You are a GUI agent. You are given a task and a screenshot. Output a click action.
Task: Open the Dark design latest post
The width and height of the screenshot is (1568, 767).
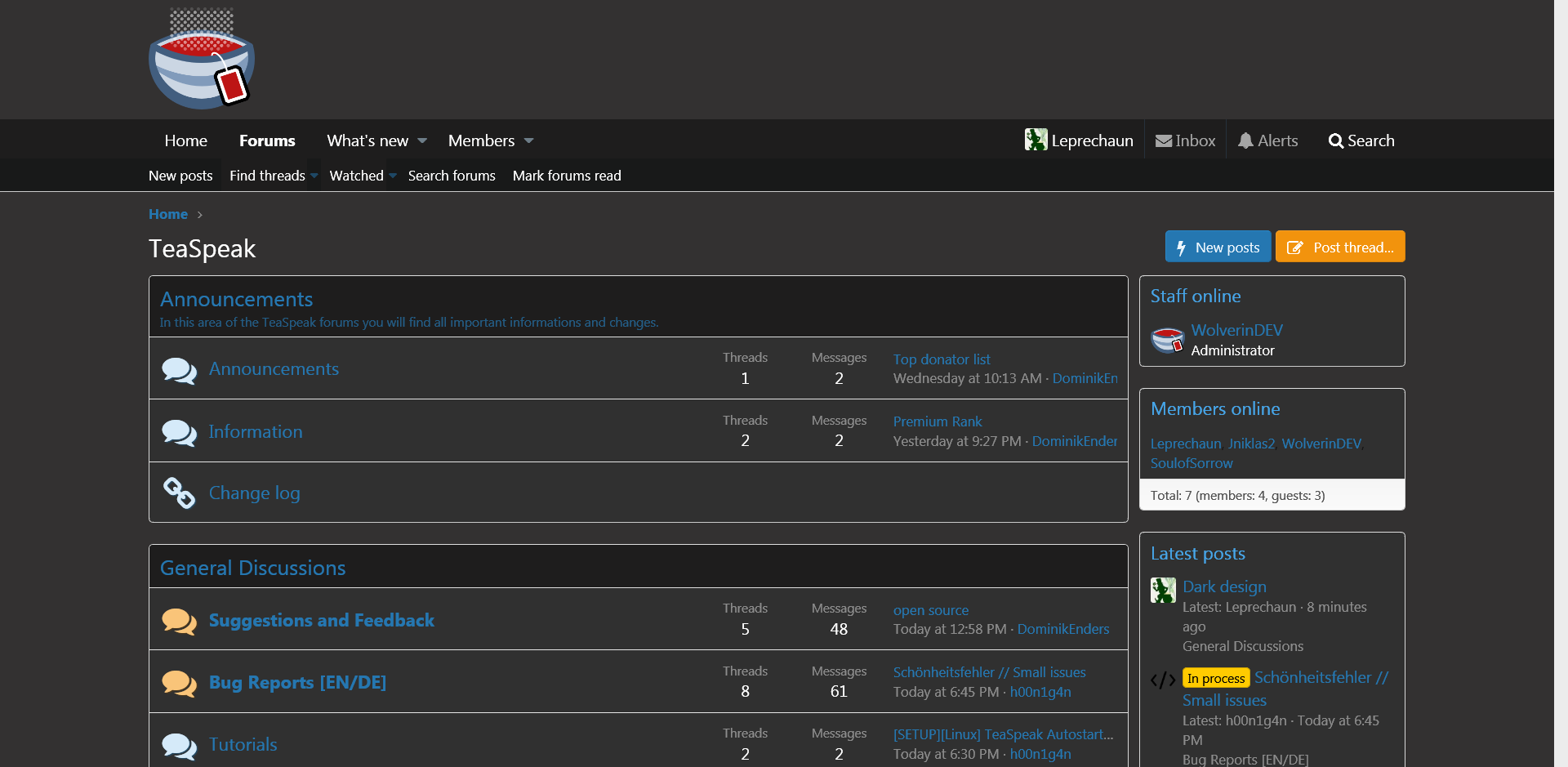(x=1224, y=586)
